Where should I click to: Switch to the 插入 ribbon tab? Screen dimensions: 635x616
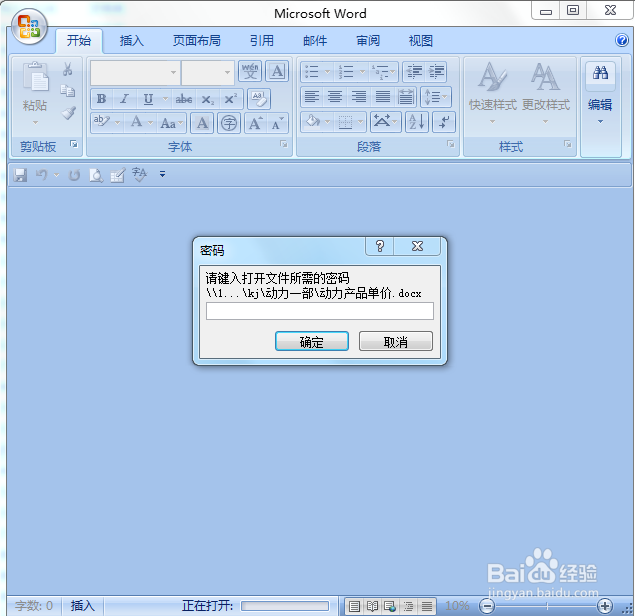pos(132,40)
